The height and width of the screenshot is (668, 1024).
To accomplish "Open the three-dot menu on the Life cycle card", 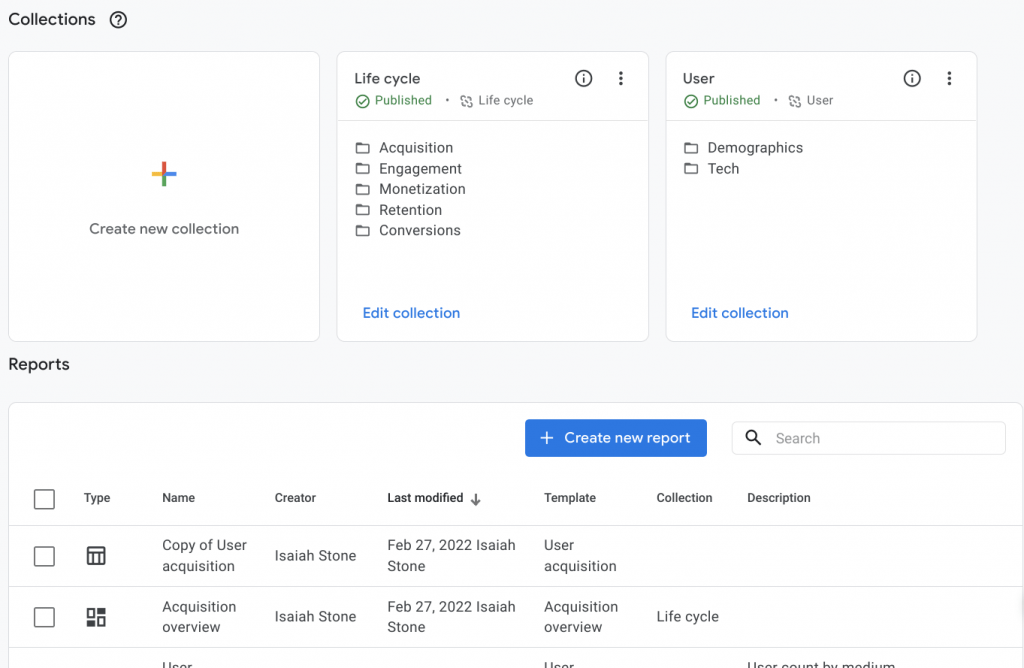I will (x=621, y=78).
